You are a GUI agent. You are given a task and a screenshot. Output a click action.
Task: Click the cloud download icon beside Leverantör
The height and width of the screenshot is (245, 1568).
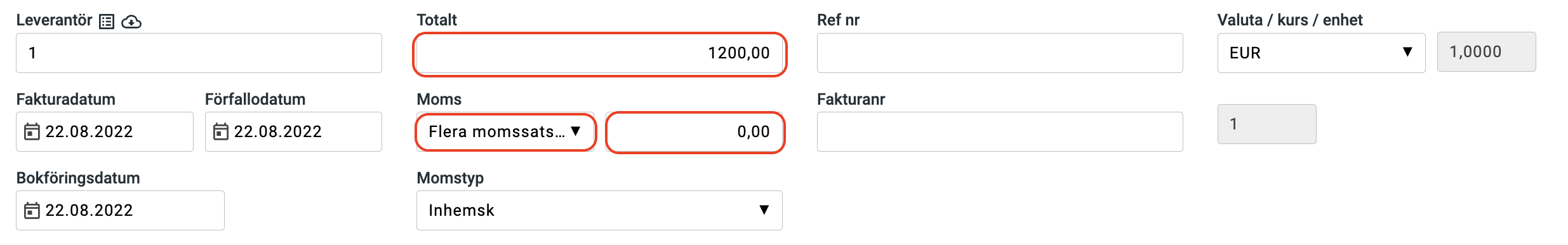pyautogui.click(x=131, y=22)
